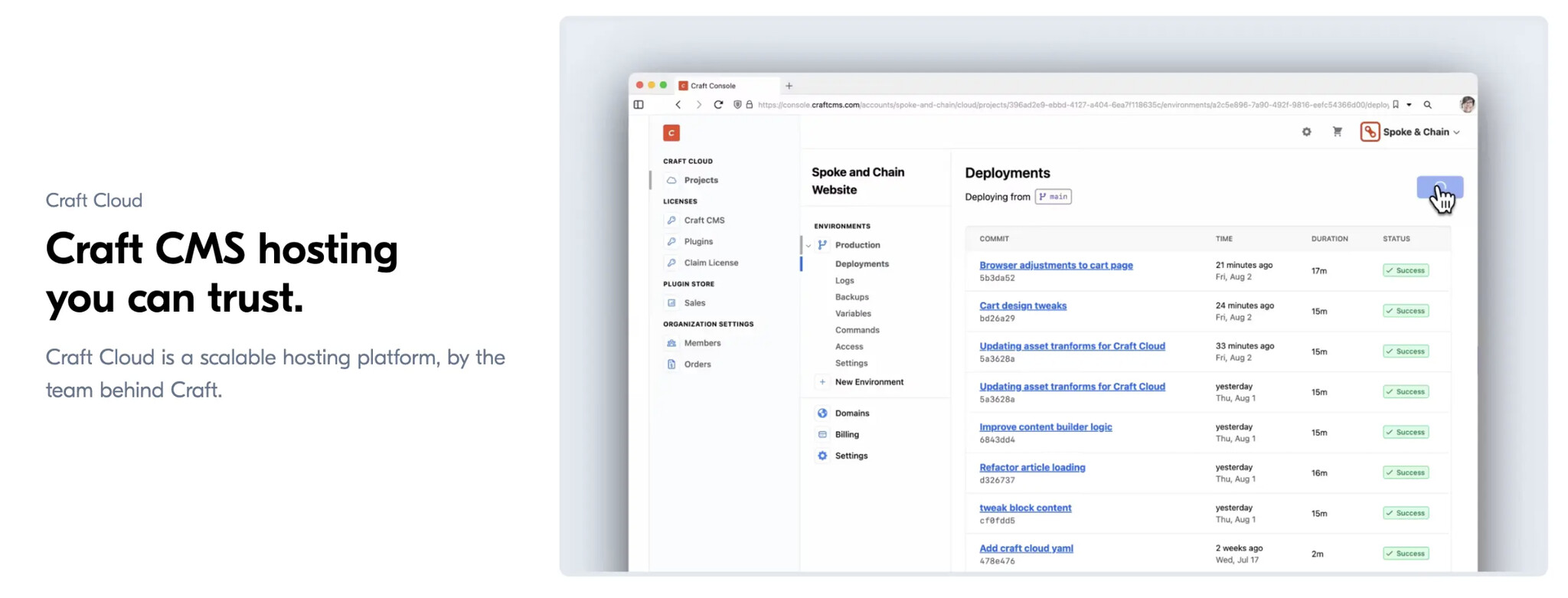Open Claim License page
The height and width of the screenshot is (598, 1568).
(x=710, y=263)
